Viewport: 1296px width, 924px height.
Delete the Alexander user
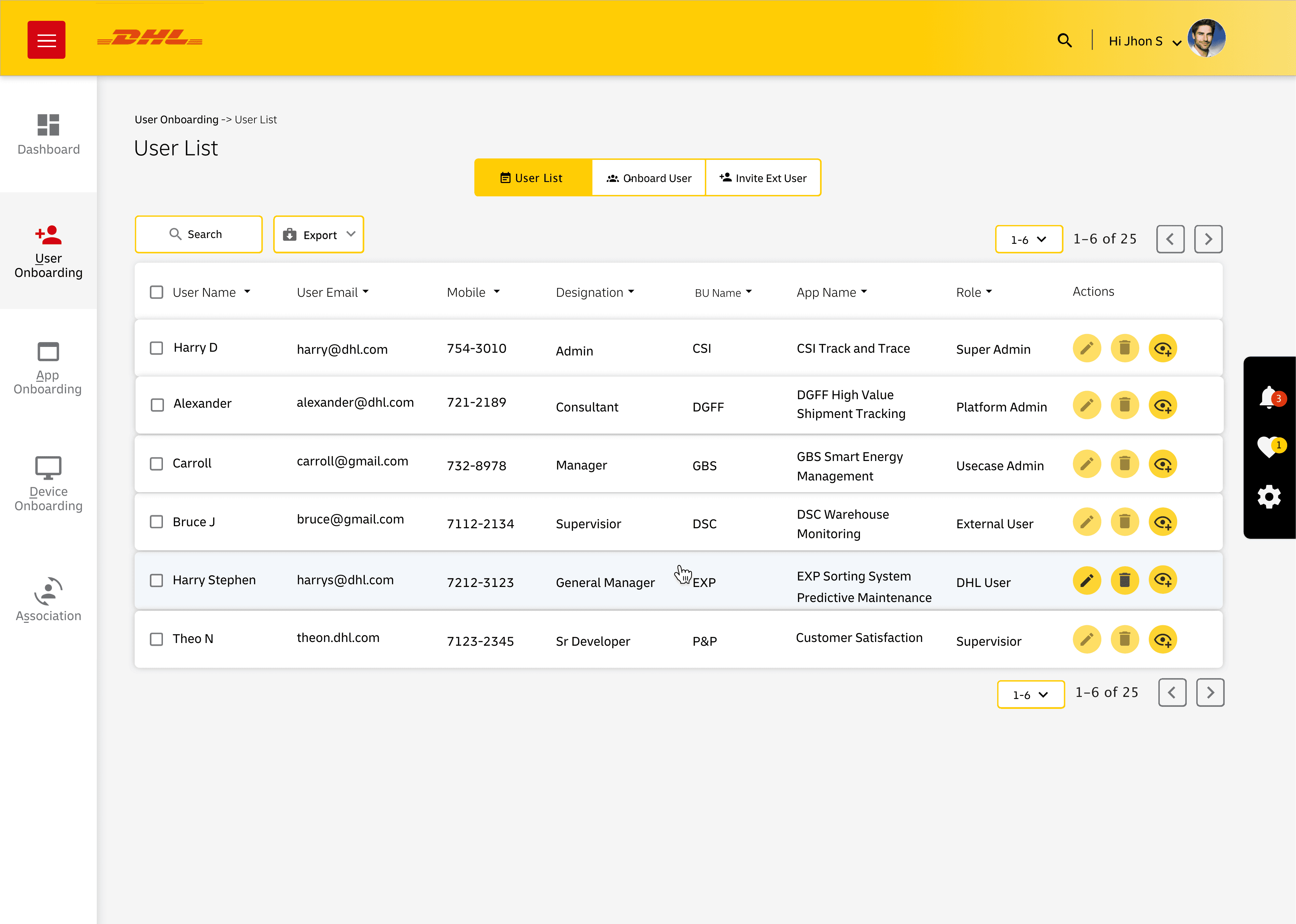[x=1125, y=405]
